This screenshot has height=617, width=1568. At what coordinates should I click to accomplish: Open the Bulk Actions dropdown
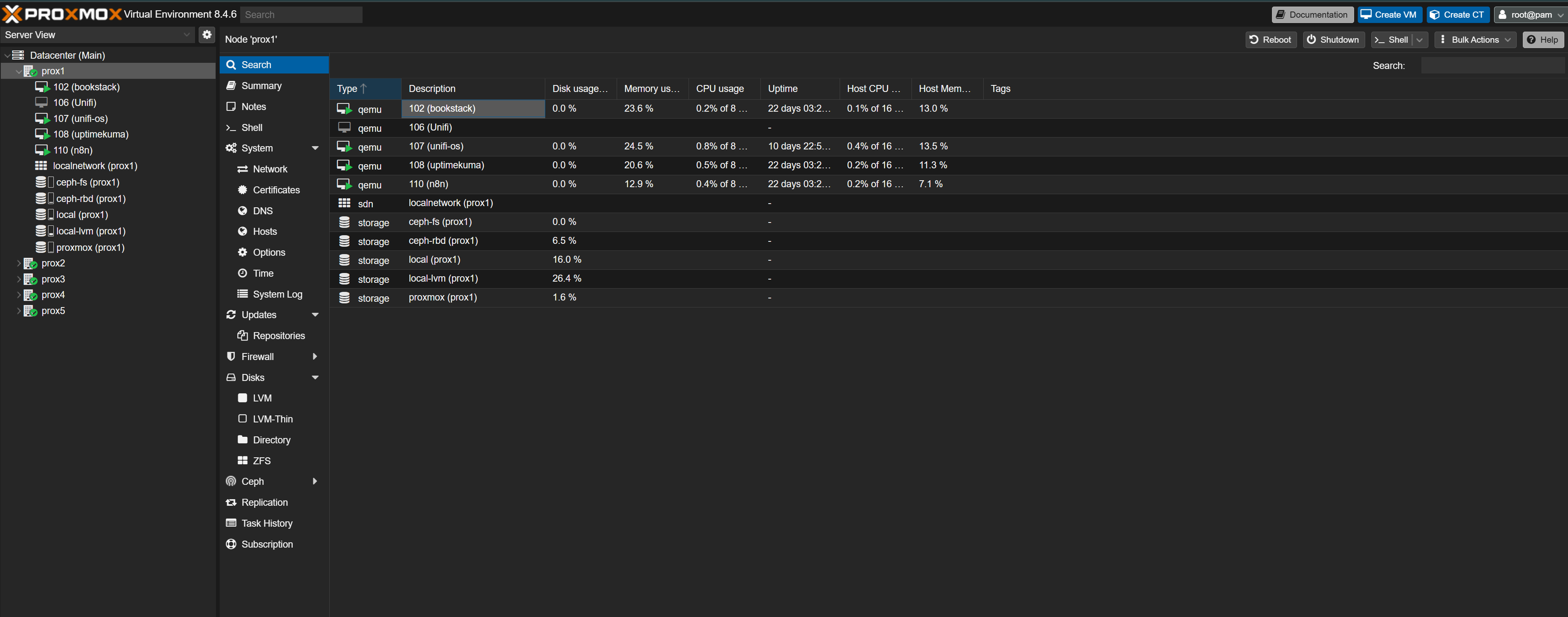click(1475, 39)
